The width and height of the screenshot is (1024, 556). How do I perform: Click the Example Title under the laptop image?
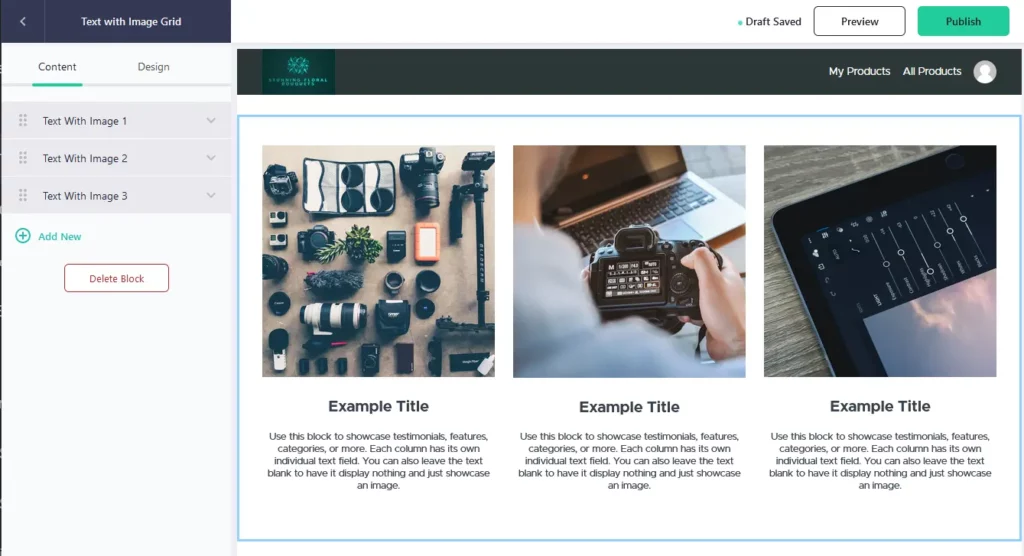(x=629, y=407)
